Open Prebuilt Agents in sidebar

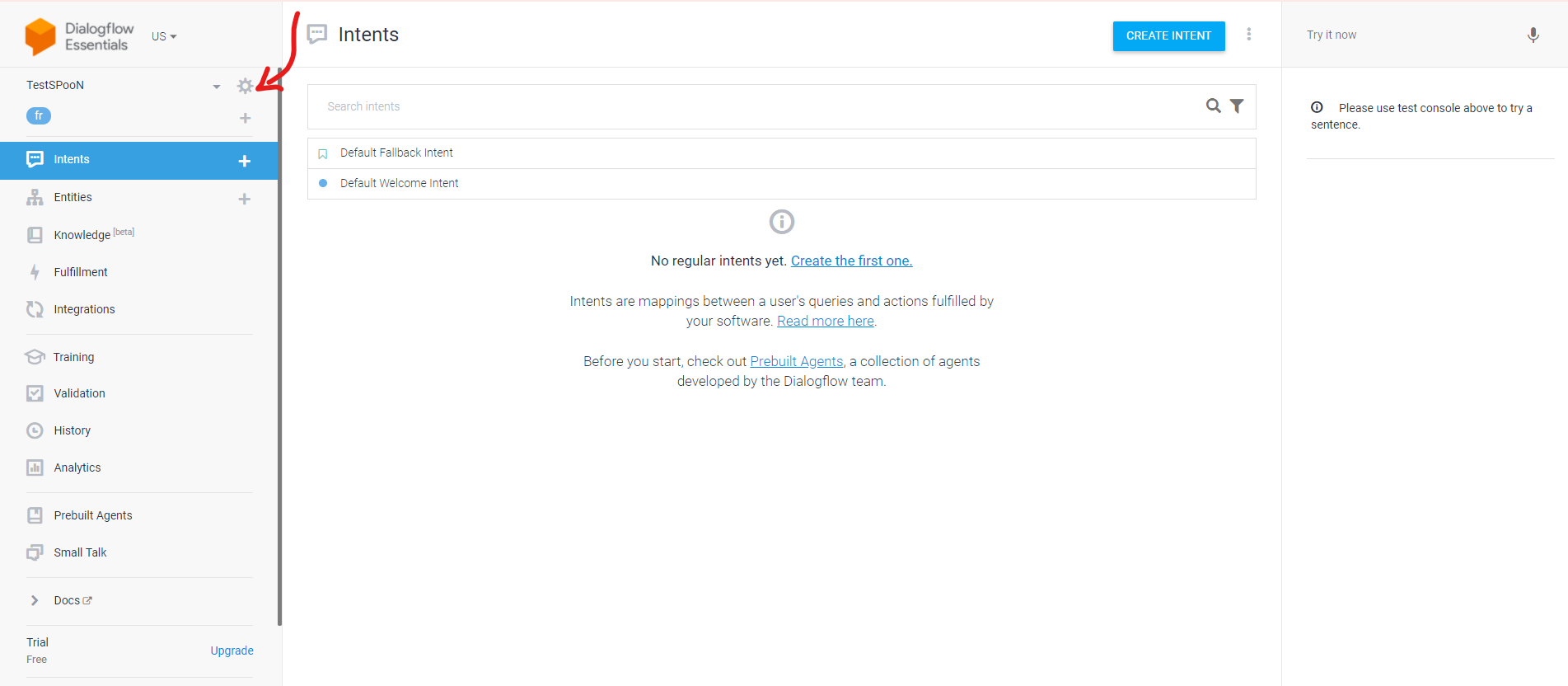[93, 515]
